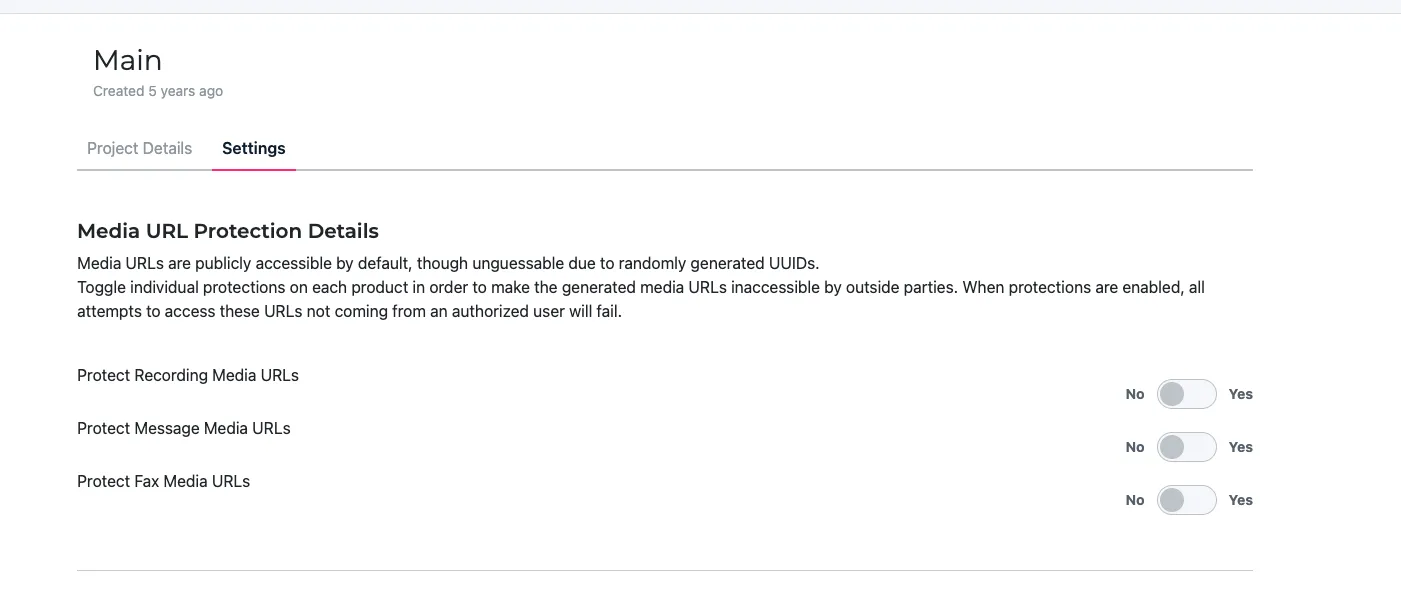Click the "Protect Message Media URLs" label

(x=184, y=429)
